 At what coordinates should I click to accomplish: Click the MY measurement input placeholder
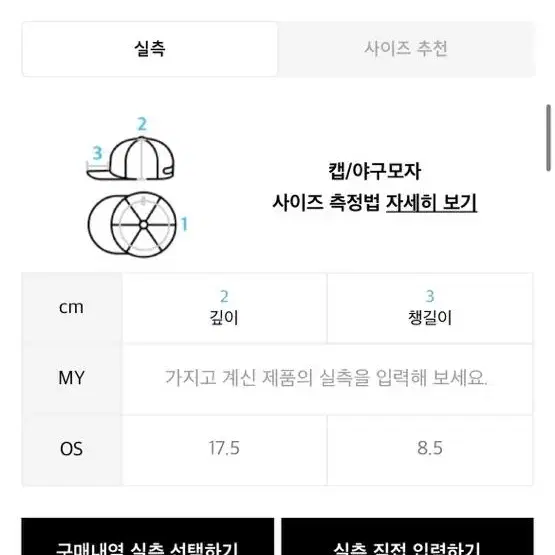326,378
